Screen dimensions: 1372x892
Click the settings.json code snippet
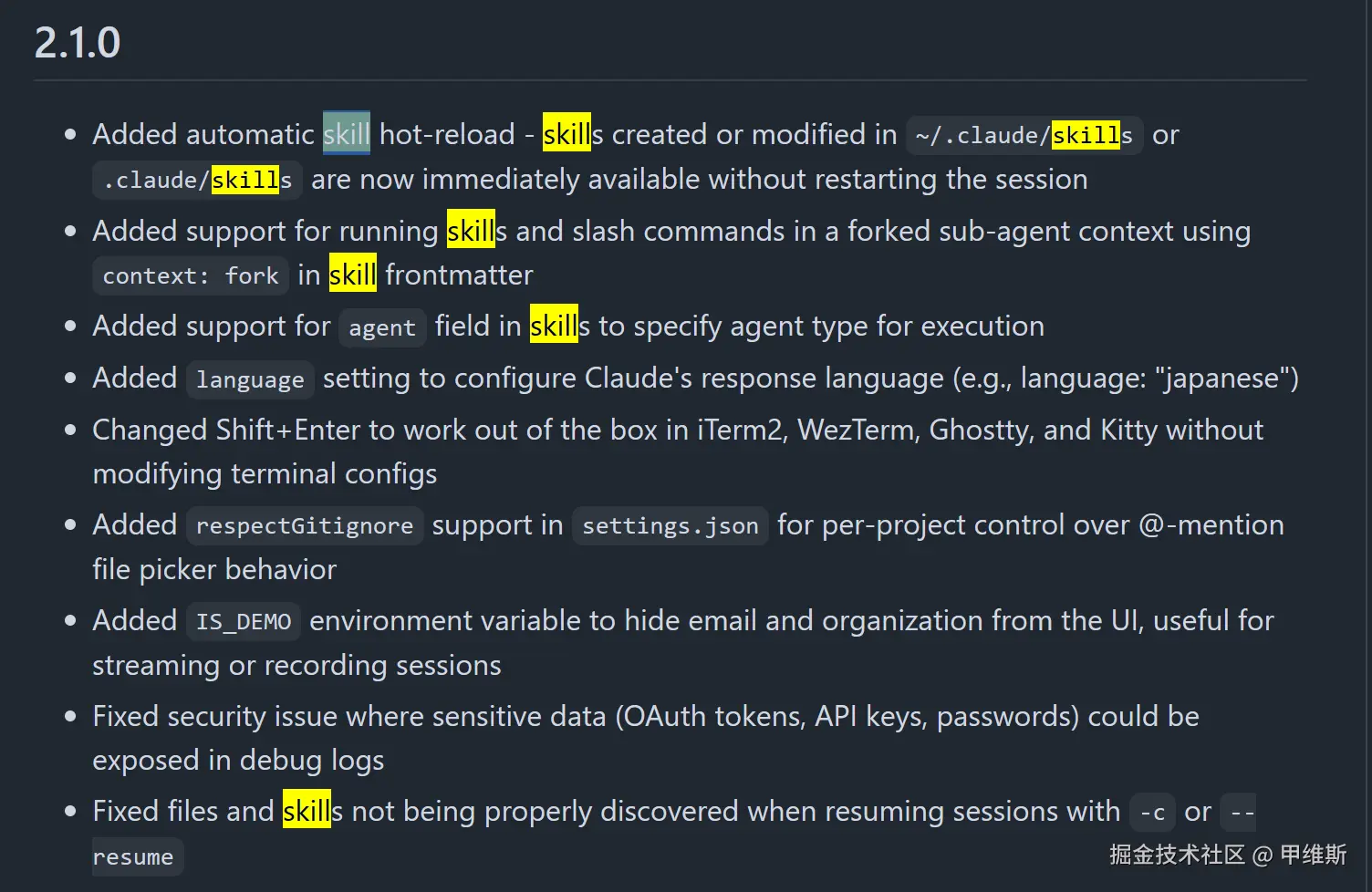670,526
